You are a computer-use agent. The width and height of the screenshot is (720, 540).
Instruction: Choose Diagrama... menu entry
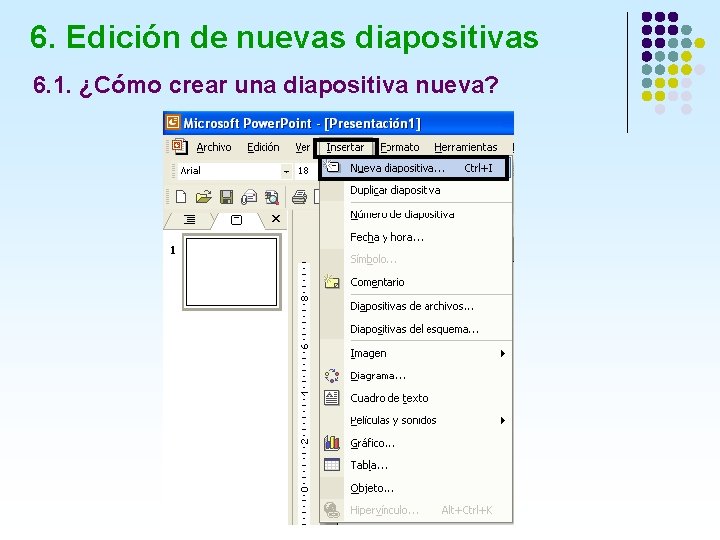click(416, 376)
